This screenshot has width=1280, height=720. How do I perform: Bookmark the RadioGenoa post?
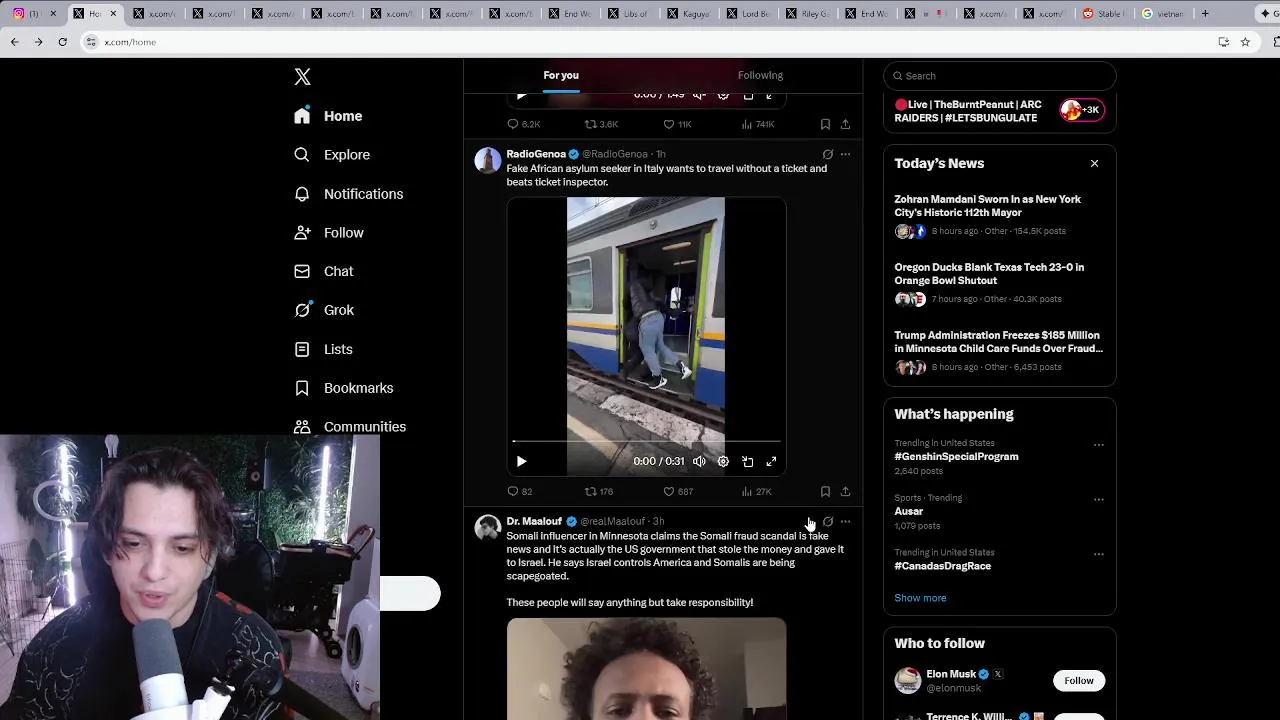825,492
